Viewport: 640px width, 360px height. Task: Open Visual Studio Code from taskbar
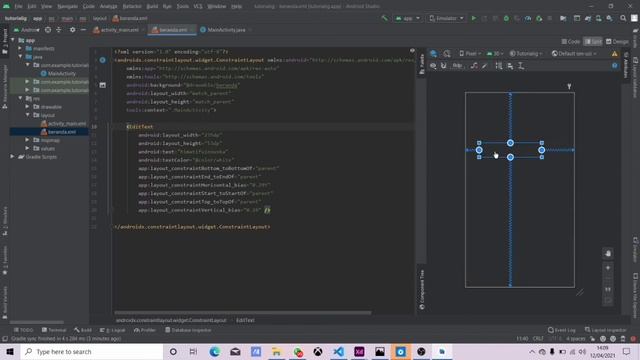point(338,351)
